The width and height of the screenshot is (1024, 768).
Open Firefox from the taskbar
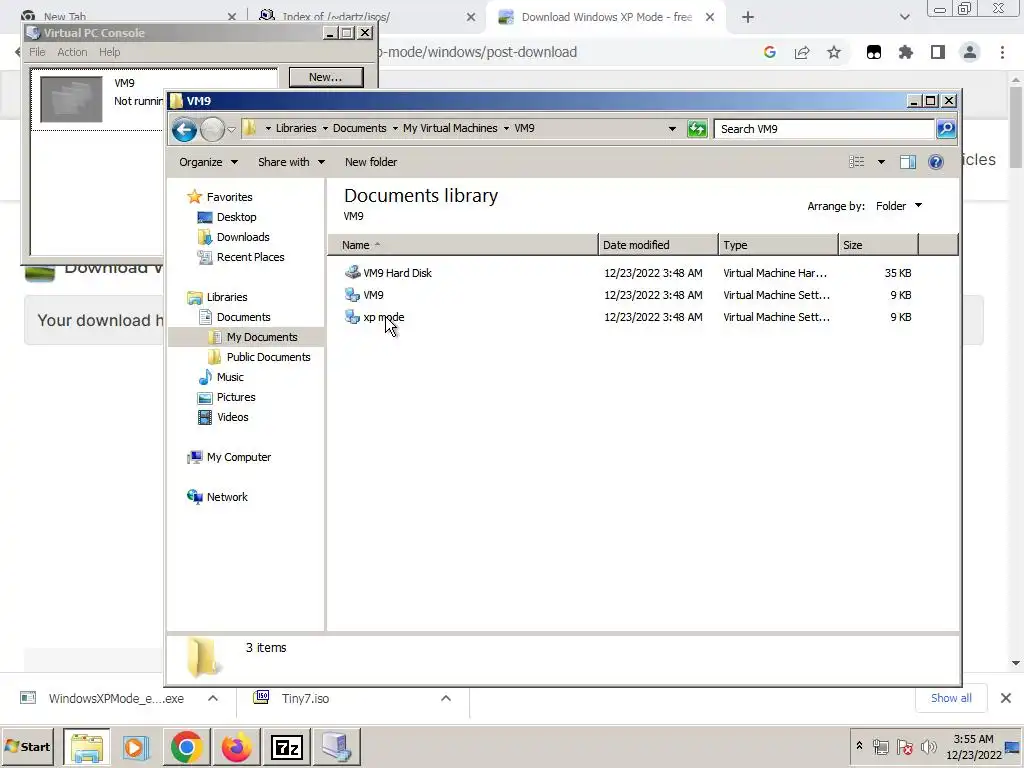pyautogui.click(x=236, y=746)
